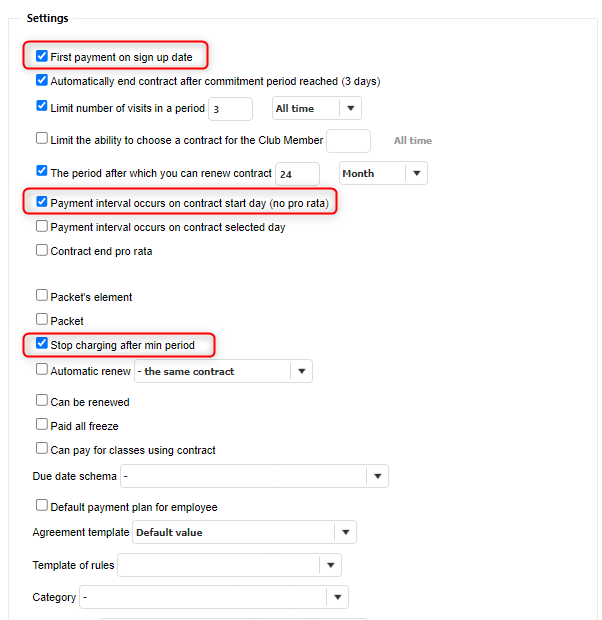Disable Limit number of visits in a period
This screenshot has height=620, width=602.
click(42, 106)
